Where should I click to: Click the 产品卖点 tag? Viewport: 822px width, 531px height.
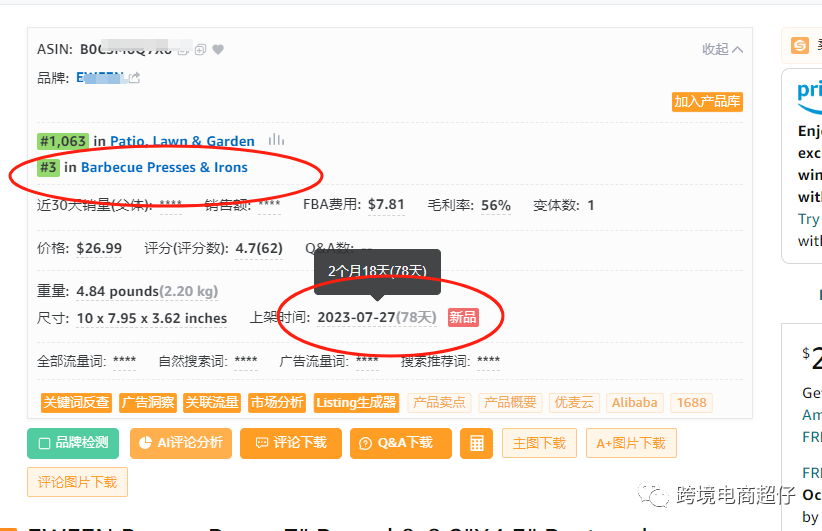click(x=439, y=403)
